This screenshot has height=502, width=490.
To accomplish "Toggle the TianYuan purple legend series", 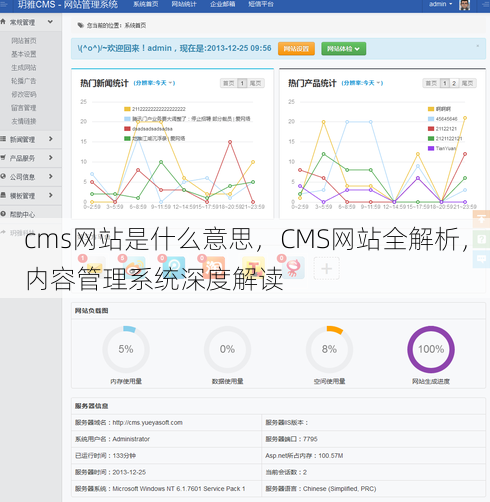I will (442, 148).
